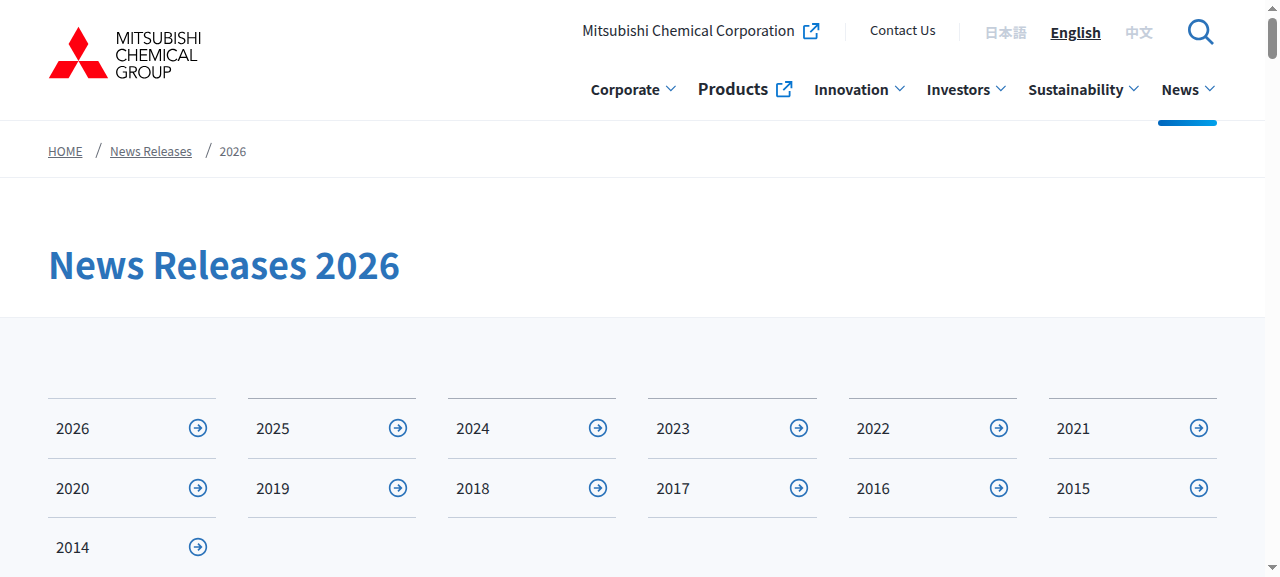Image resolution: width=1280 pixels, height=577 pixels.
Task: Click the arrow icon in the 2014 row
Action: [x=198, y=547]
